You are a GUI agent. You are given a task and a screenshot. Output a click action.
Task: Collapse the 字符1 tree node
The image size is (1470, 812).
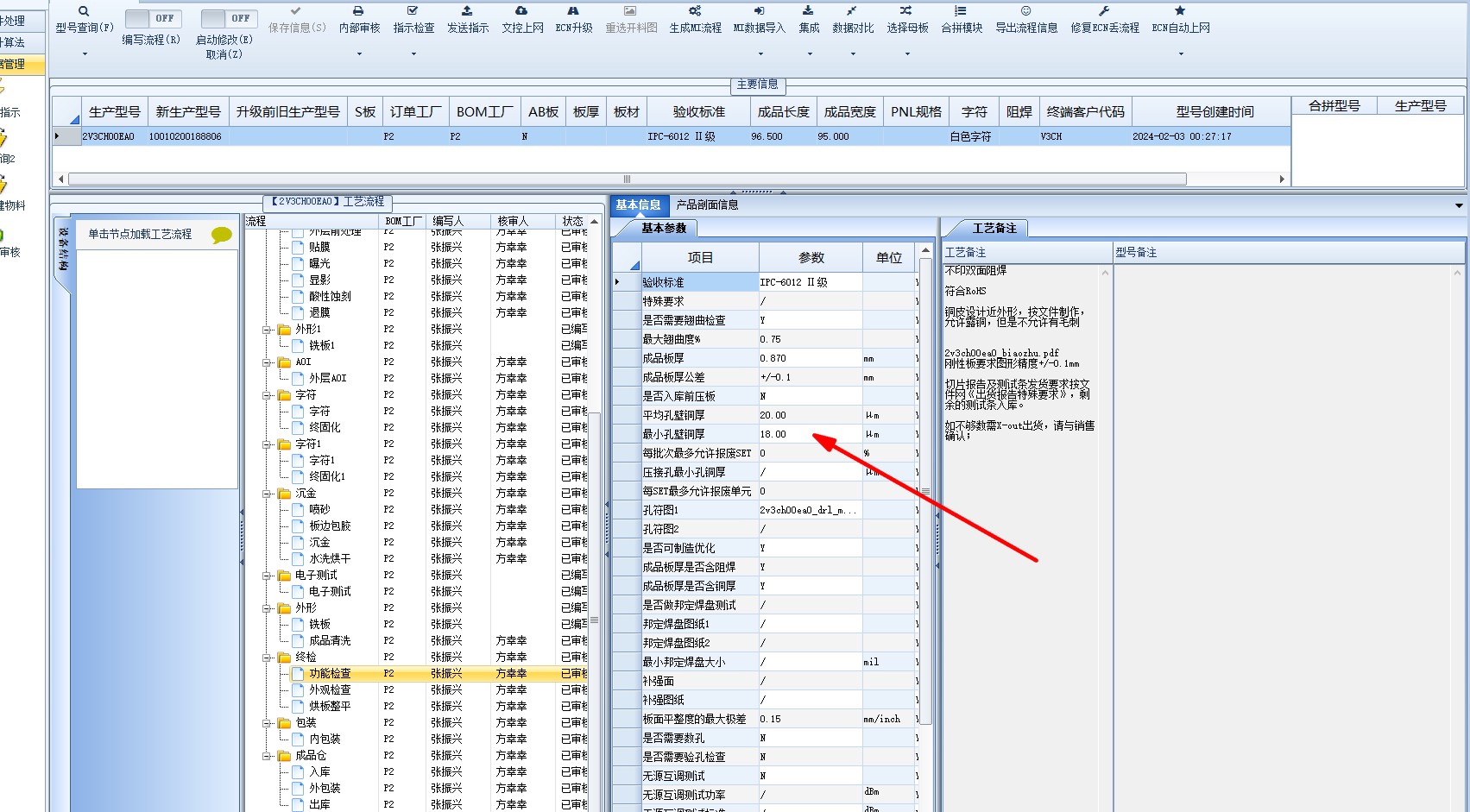click(x=268, y=444)
